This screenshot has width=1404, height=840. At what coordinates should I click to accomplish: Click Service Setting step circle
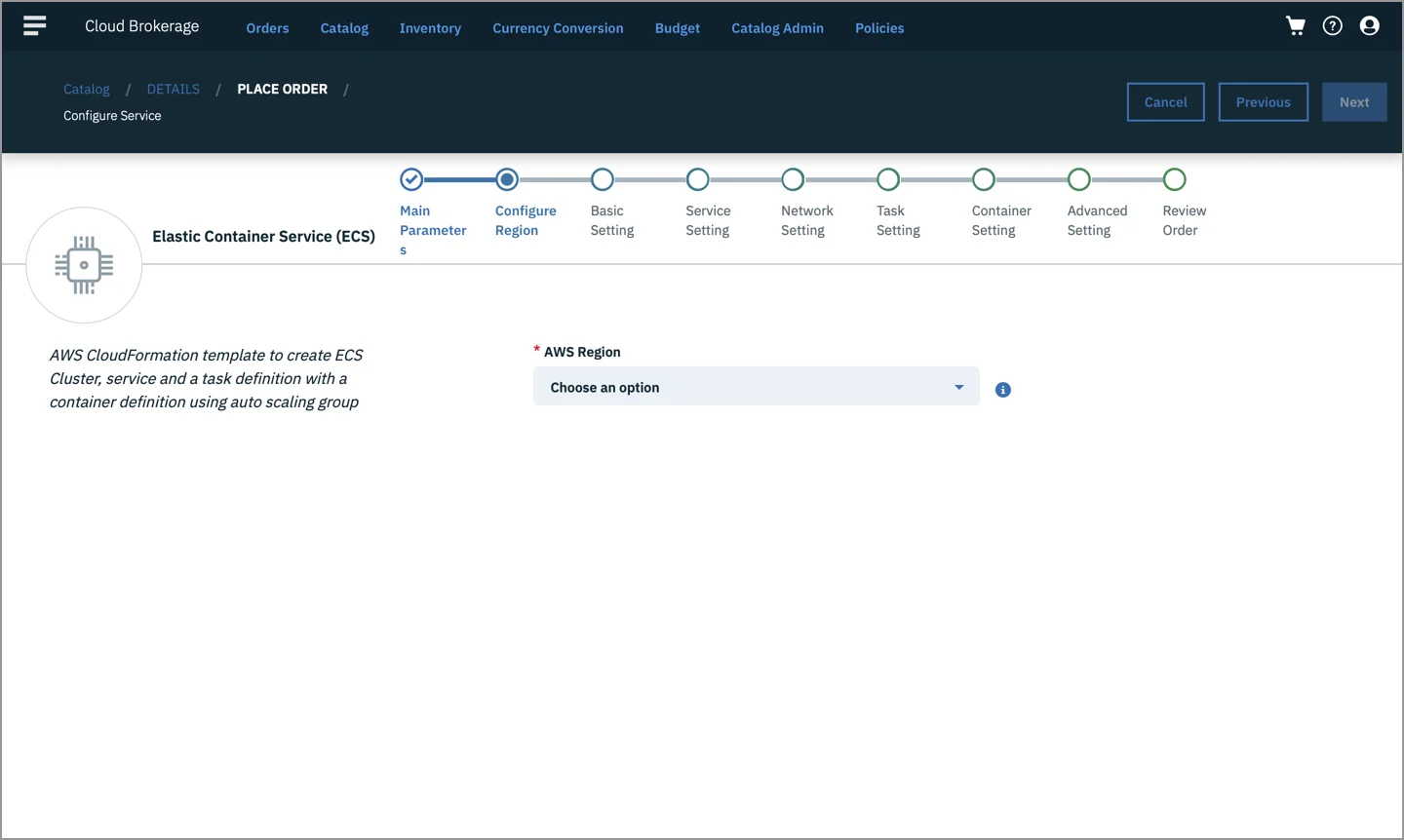click(697, 179)
